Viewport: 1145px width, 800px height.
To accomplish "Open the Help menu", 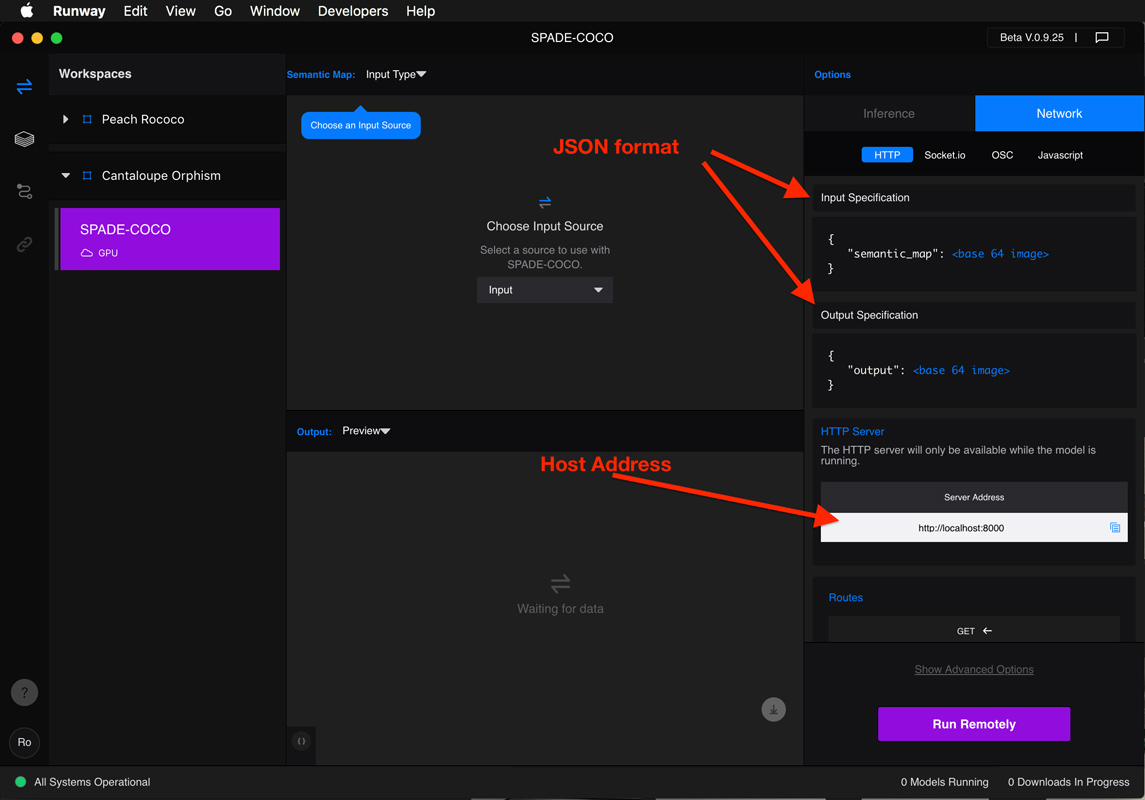I will coord(421,11).
